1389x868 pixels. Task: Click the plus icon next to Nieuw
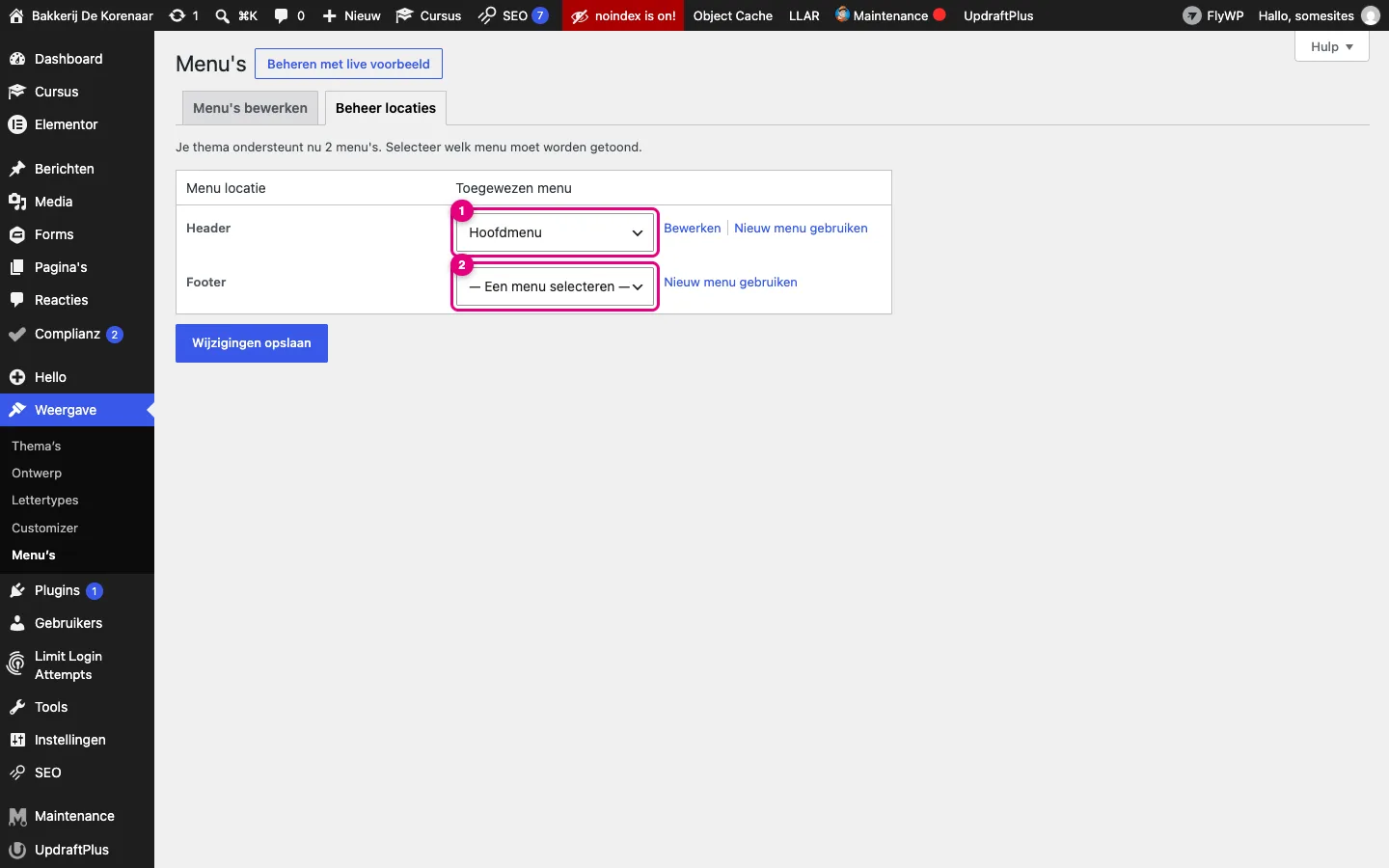point(330,16)
